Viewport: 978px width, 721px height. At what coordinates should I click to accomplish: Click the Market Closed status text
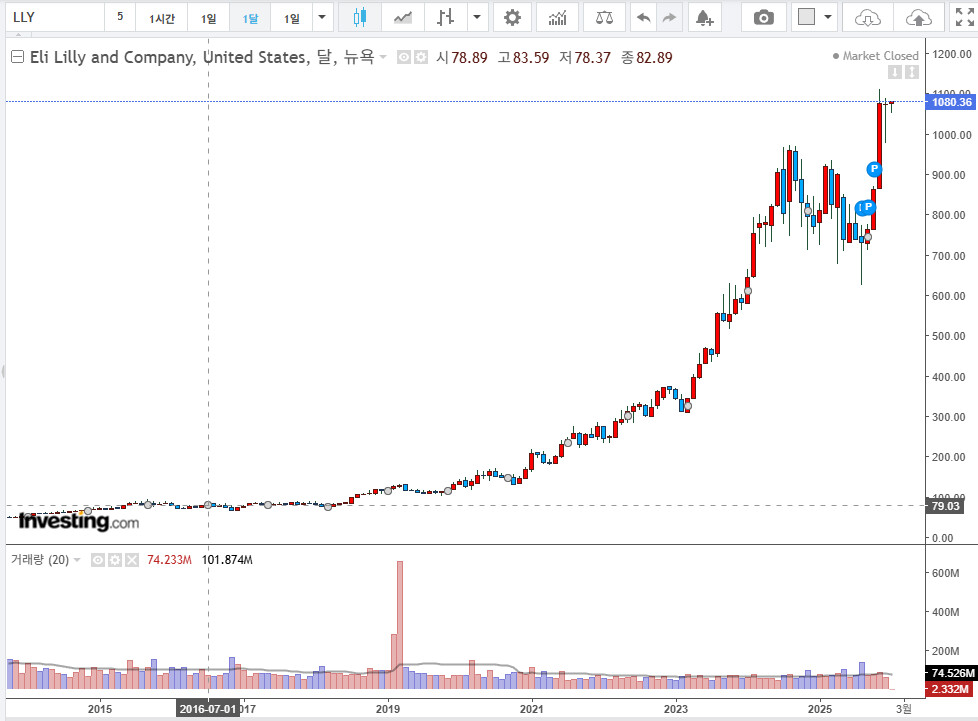click(880, 56)
